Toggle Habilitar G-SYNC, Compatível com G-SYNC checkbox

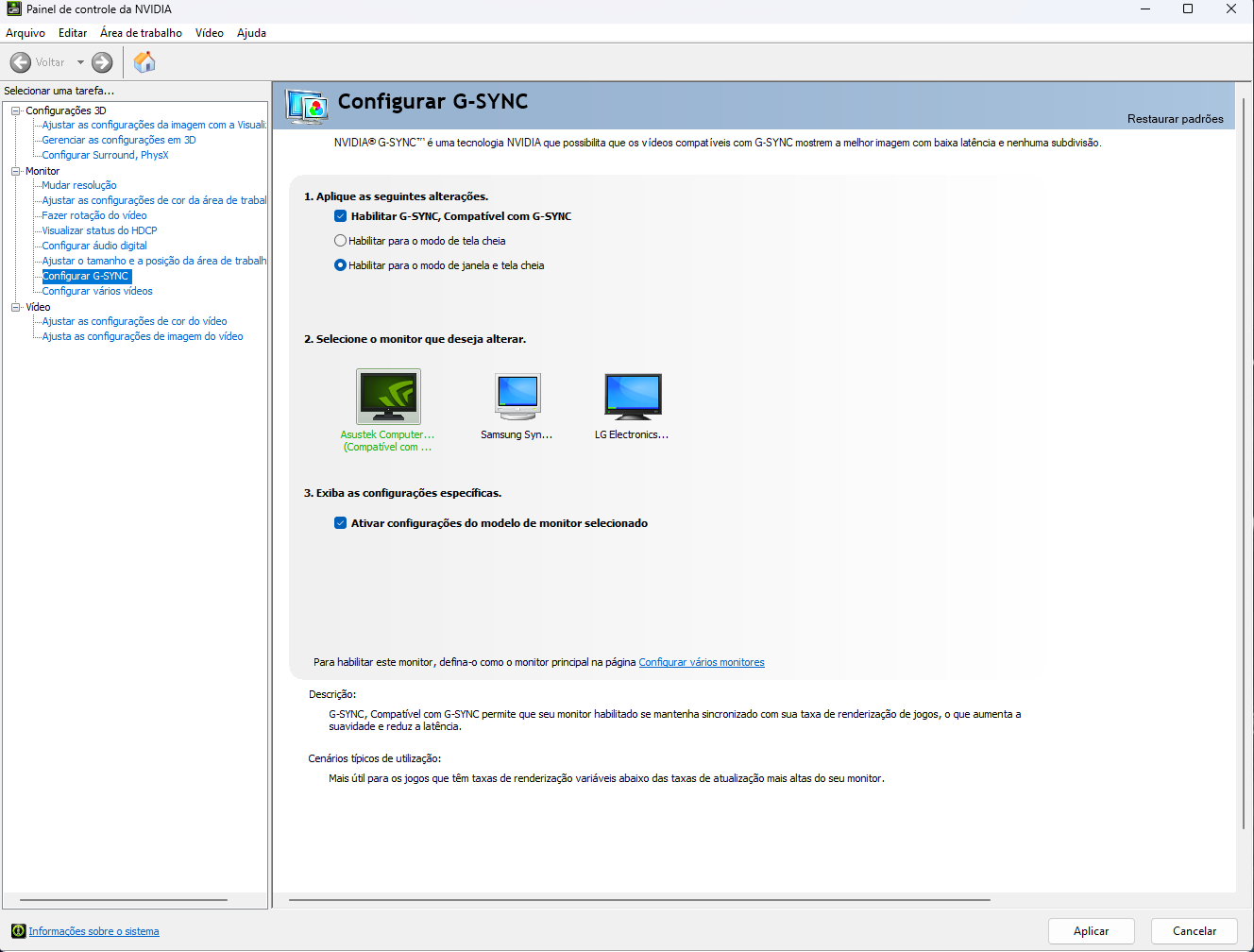[x=341, y=216]
